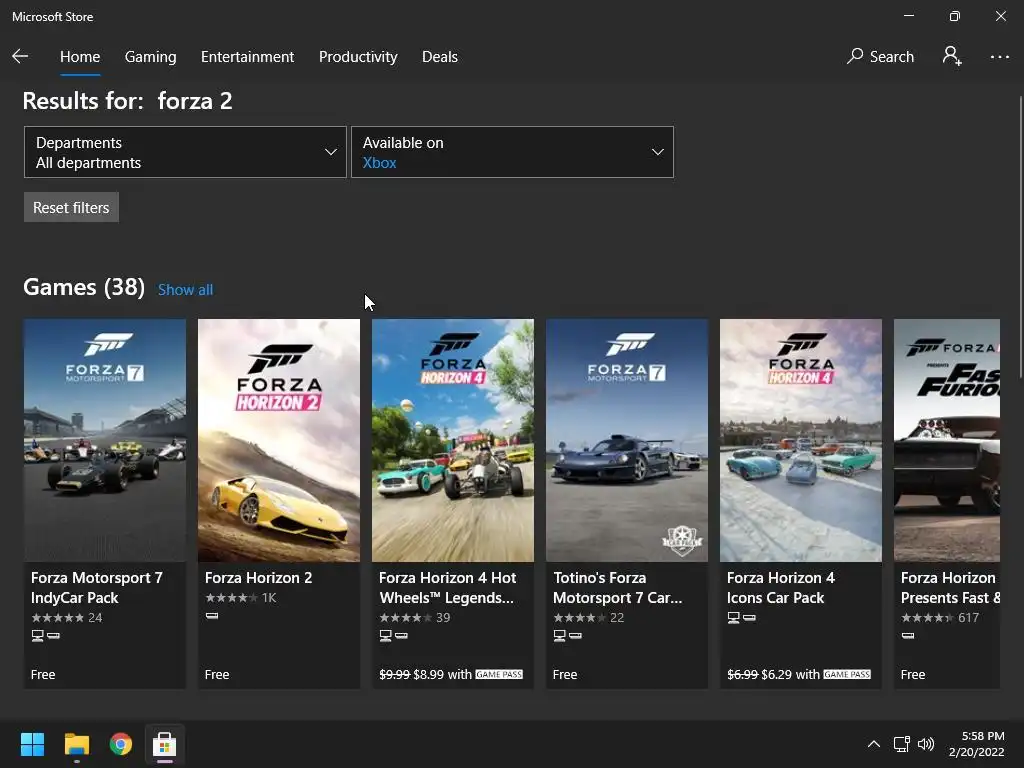The image size is (1024, 768).
Task: Open Forza Horizon 4 Icons Car Pack title
Action: pyautogui.click(x=780, y=588)
